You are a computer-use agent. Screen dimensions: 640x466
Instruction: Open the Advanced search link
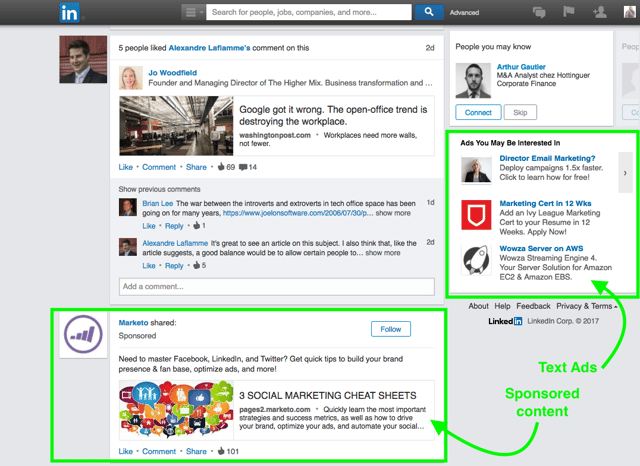pyautogui.click(x=464, y=13)
